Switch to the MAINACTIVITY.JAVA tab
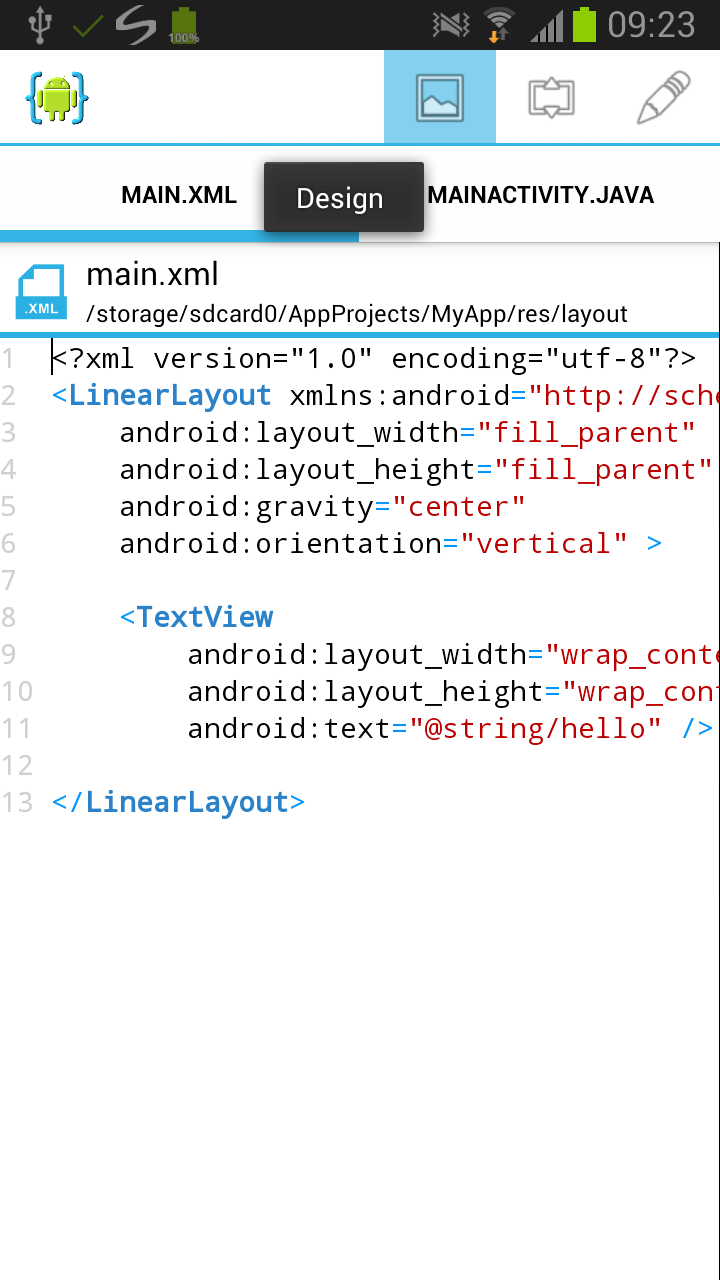This screenshot has width=720, height=1280. pyautogui.click(x=541, y=195)
